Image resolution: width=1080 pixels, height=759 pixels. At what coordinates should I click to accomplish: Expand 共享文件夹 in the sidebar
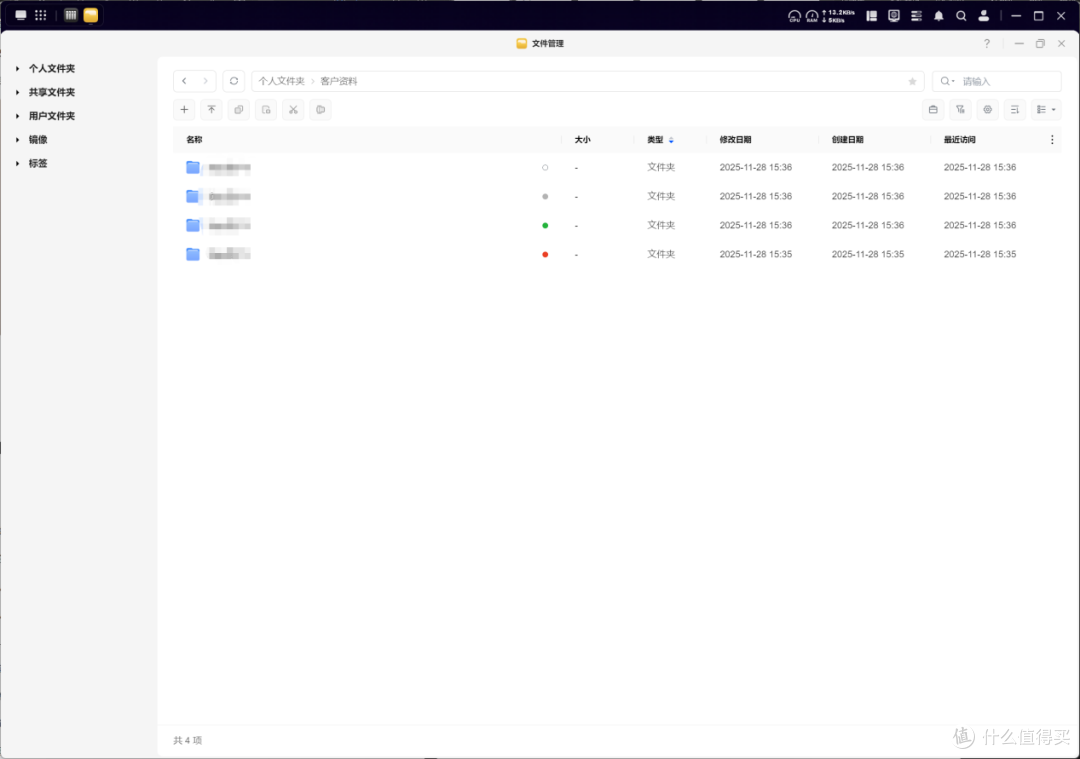[x=17, y=92]
